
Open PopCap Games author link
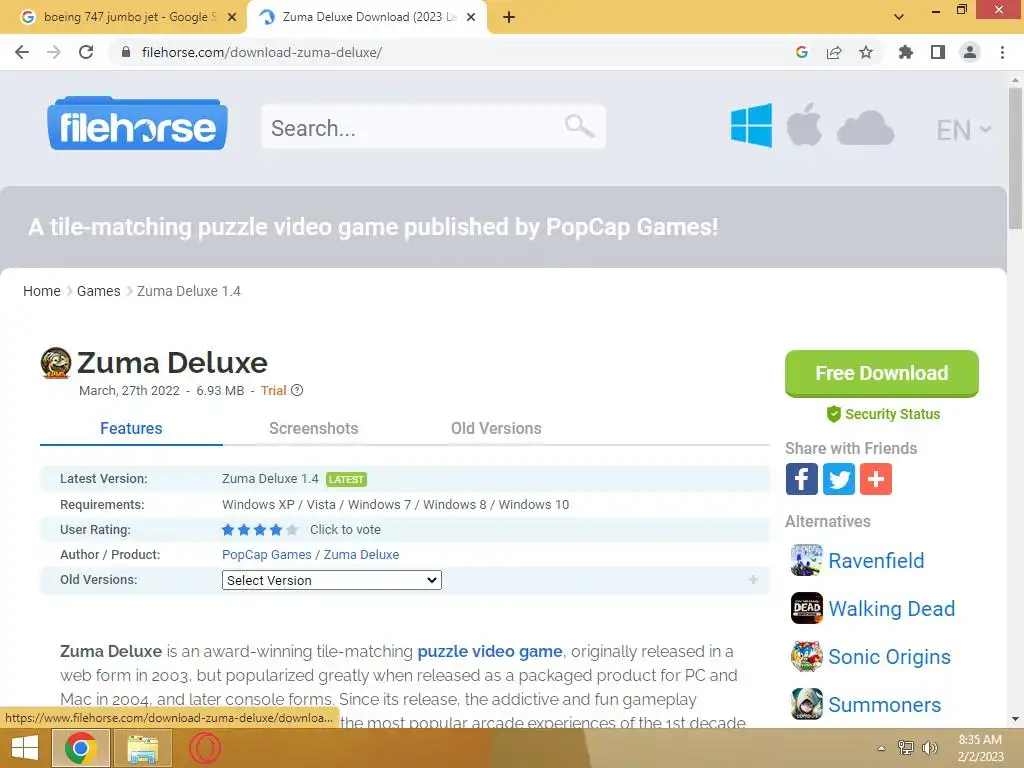(x=266, y=554)
